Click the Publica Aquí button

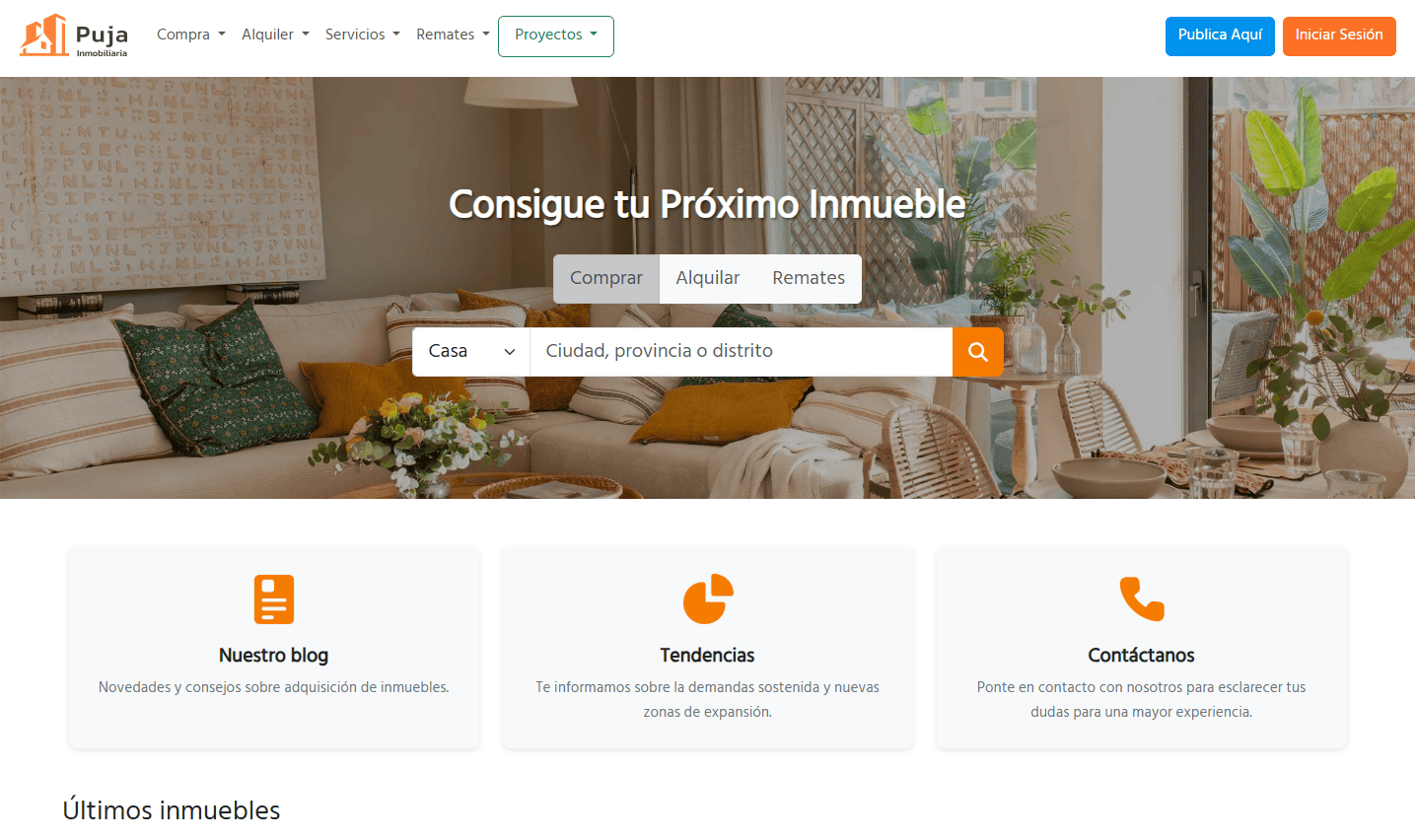[1220, 35]
